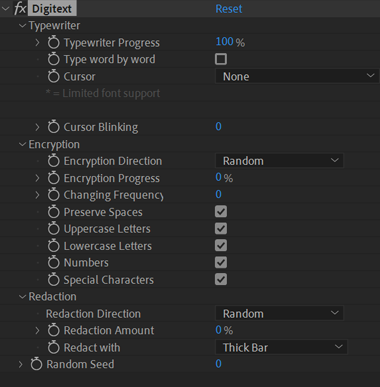Click stopwatch for Redaction Amount

point(53,330)
